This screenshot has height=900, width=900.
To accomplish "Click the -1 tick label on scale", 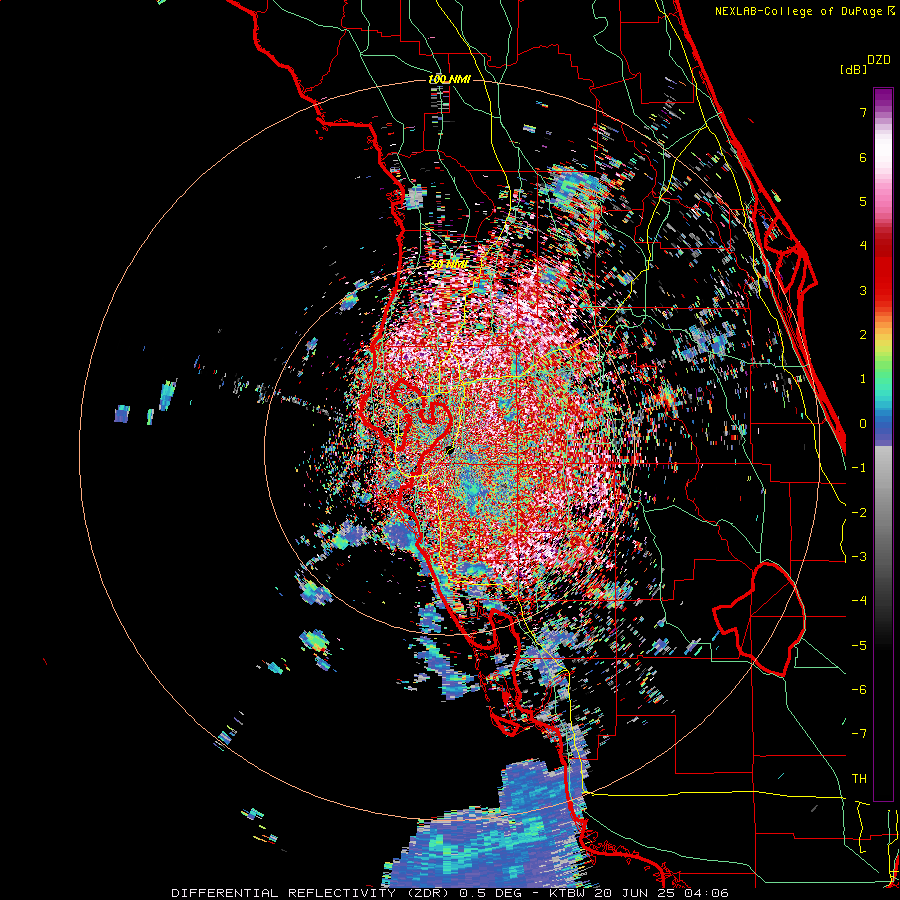I will (x=859, y=468).
